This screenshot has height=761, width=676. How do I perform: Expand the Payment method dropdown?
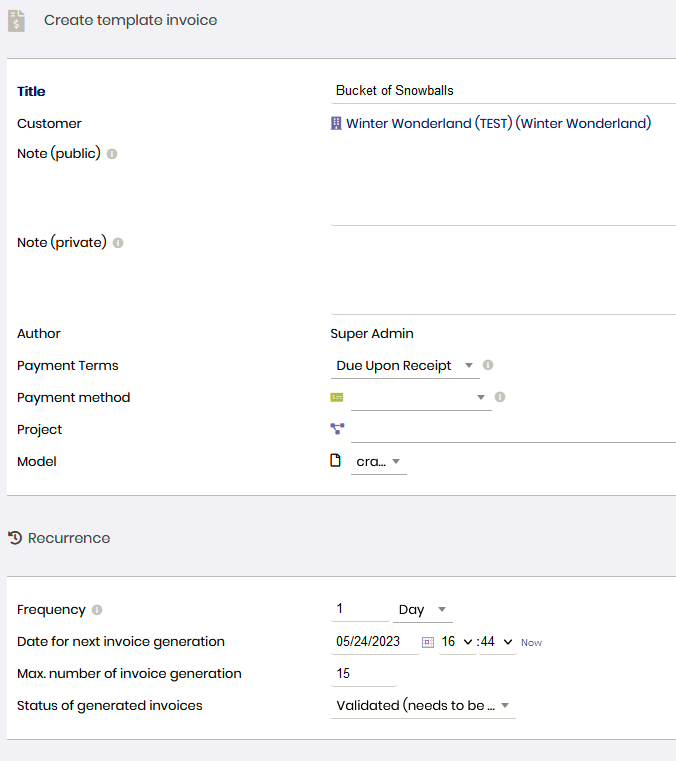tap(421, 397)
